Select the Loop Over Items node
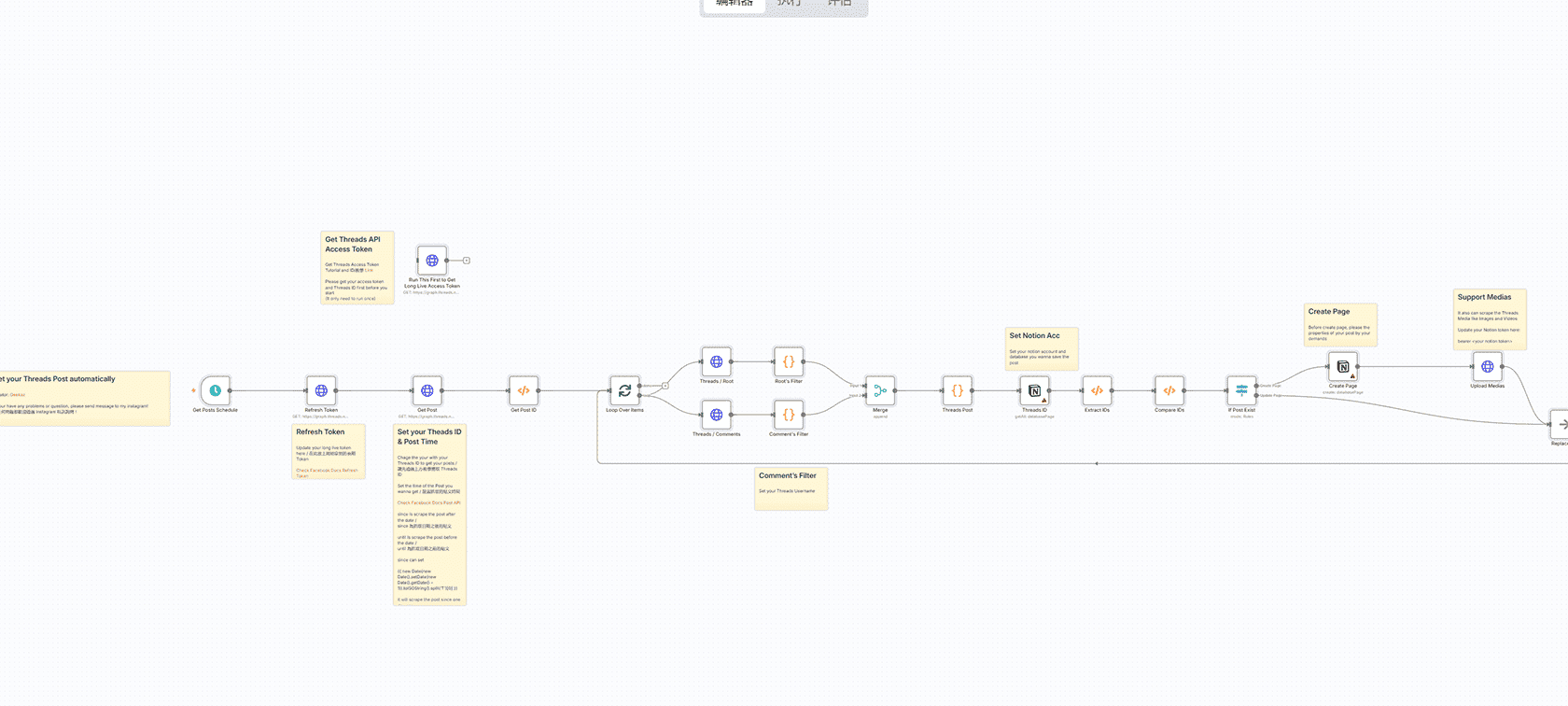This screenshot has height=706, width=1568. [624, 390]
